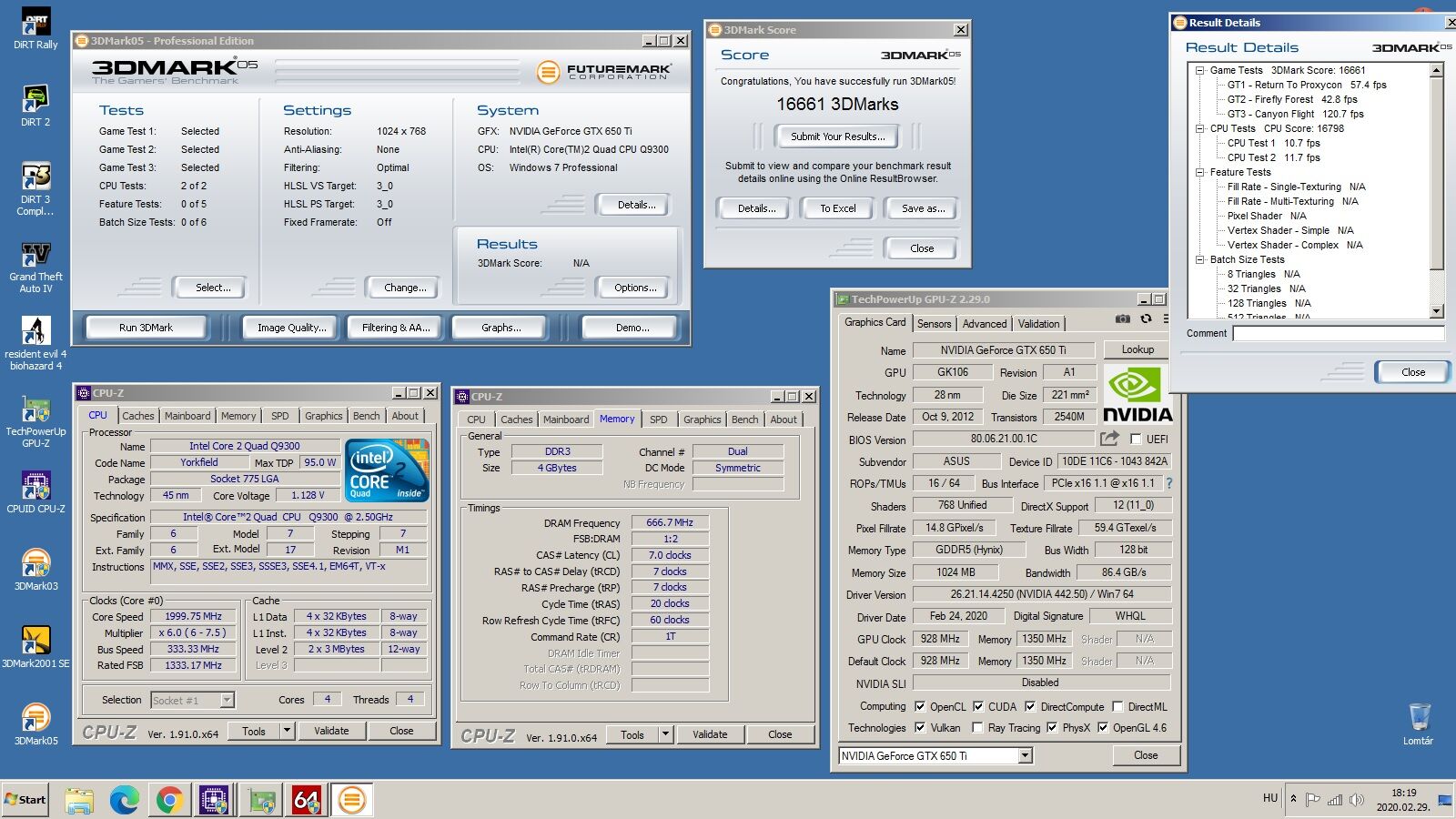The width and height of the screenshot is (1456, 819).
Task: Open Microsoft Edge from the taskbar
Action: (124, 800)
